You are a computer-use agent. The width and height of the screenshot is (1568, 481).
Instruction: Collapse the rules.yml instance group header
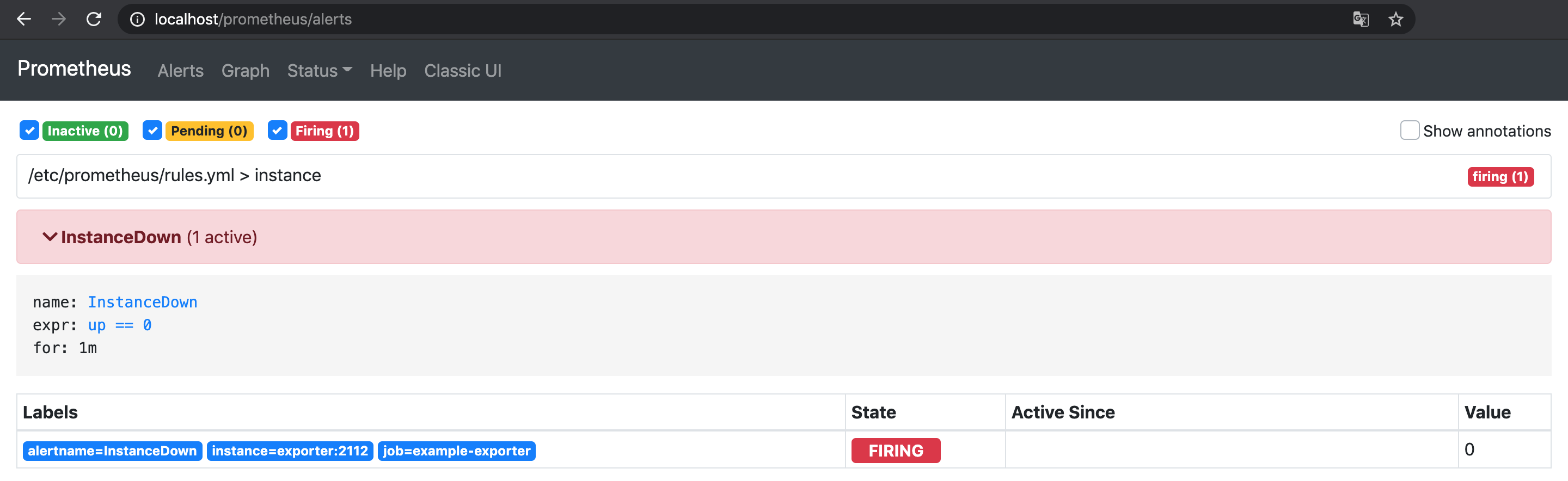[x=783, y=176]
